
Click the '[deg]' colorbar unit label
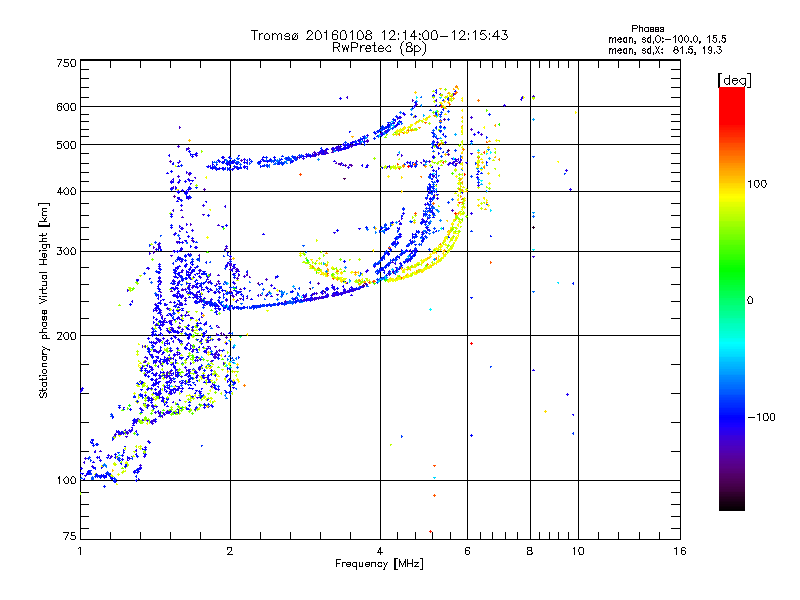(x=734, y=80)
